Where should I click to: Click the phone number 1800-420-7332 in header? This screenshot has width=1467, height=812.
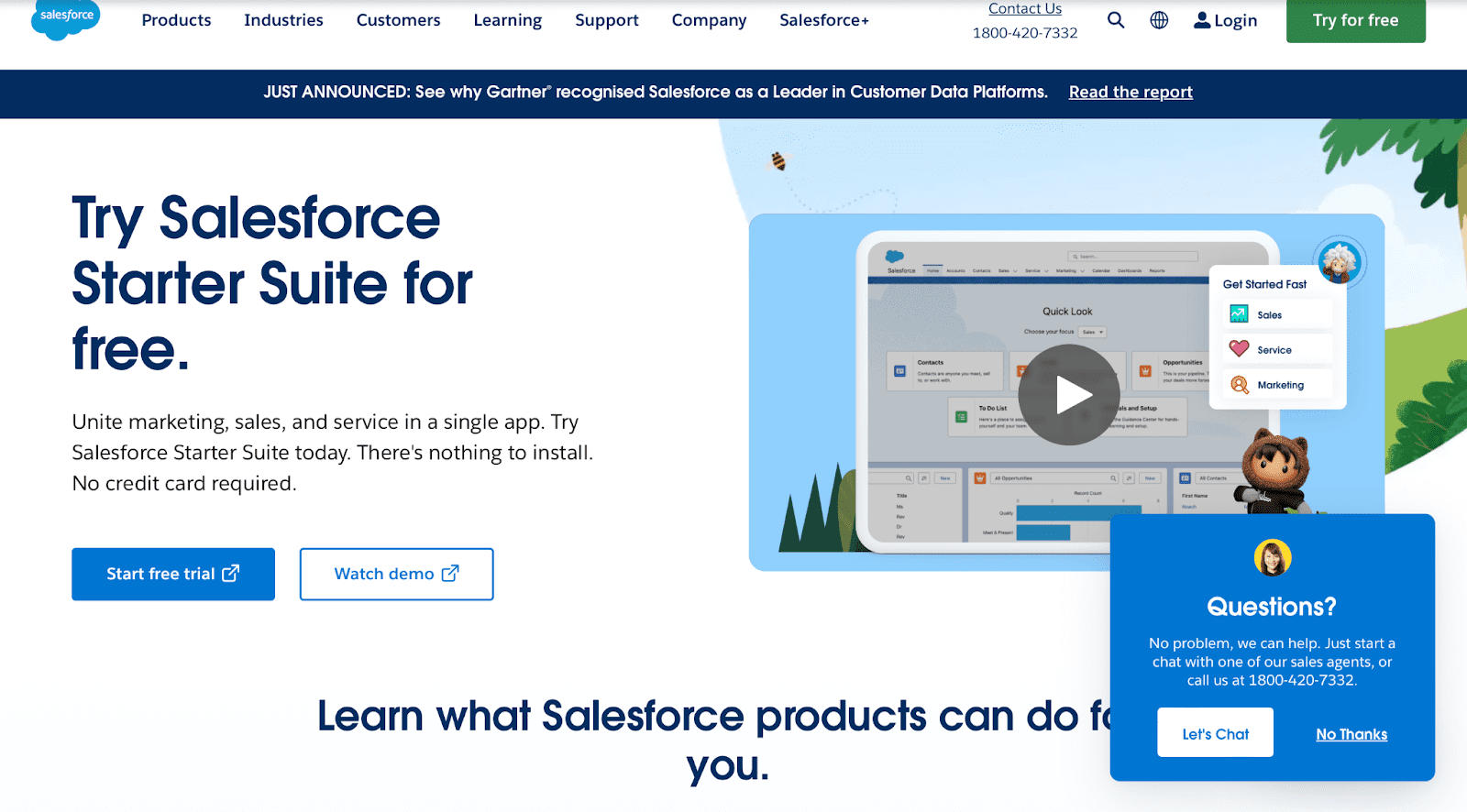[x=1025, y=33]
